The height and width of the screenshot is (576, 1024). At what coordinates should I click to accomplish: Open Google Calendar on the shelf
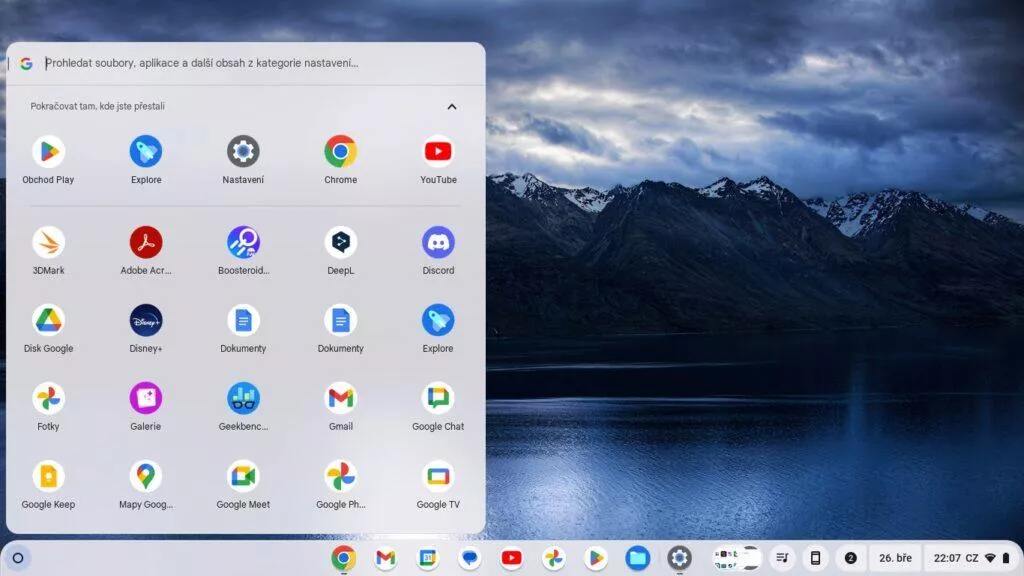(x=428, y=558)
